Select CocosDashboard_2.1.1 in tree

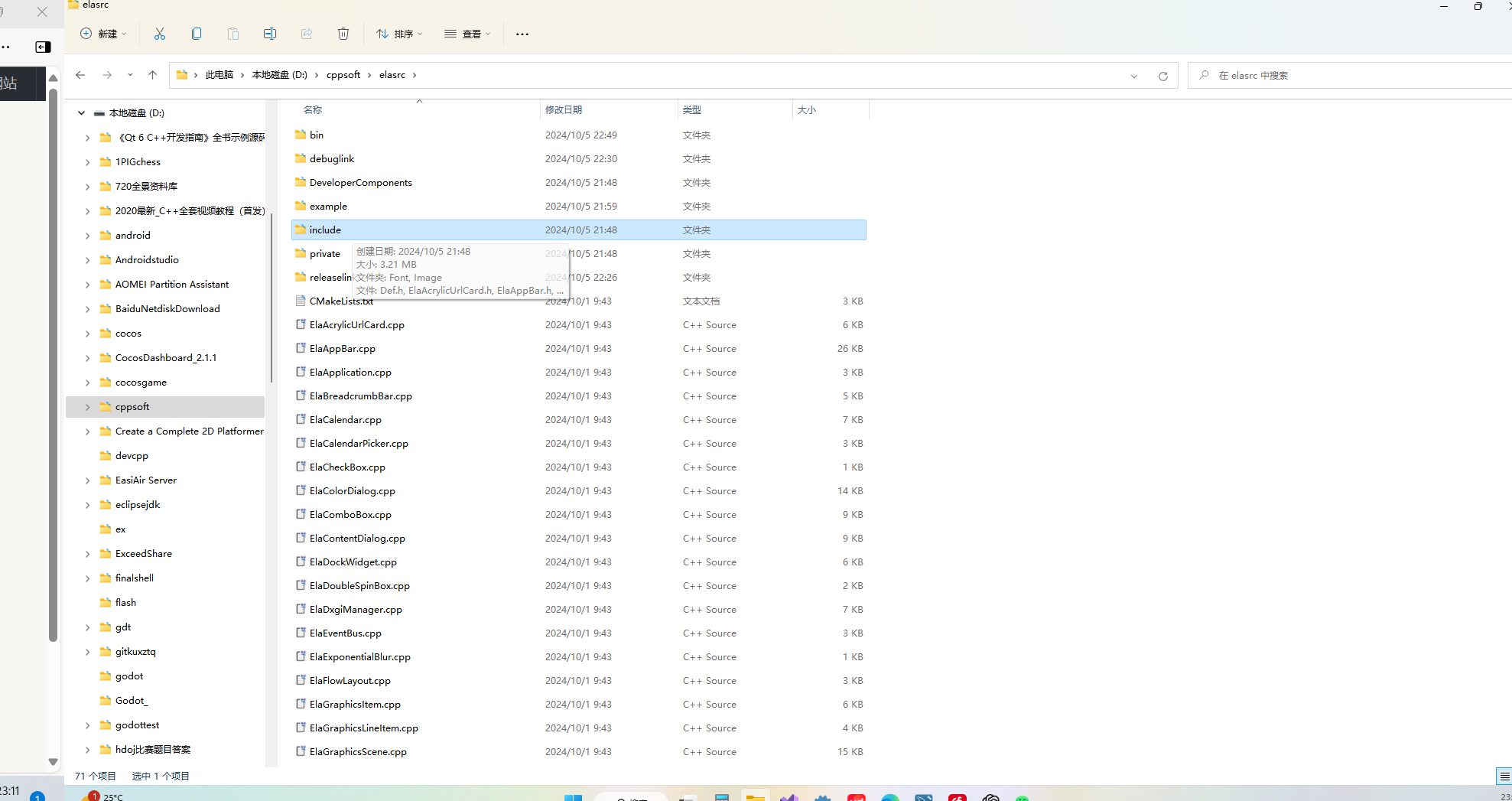[166, 358]
